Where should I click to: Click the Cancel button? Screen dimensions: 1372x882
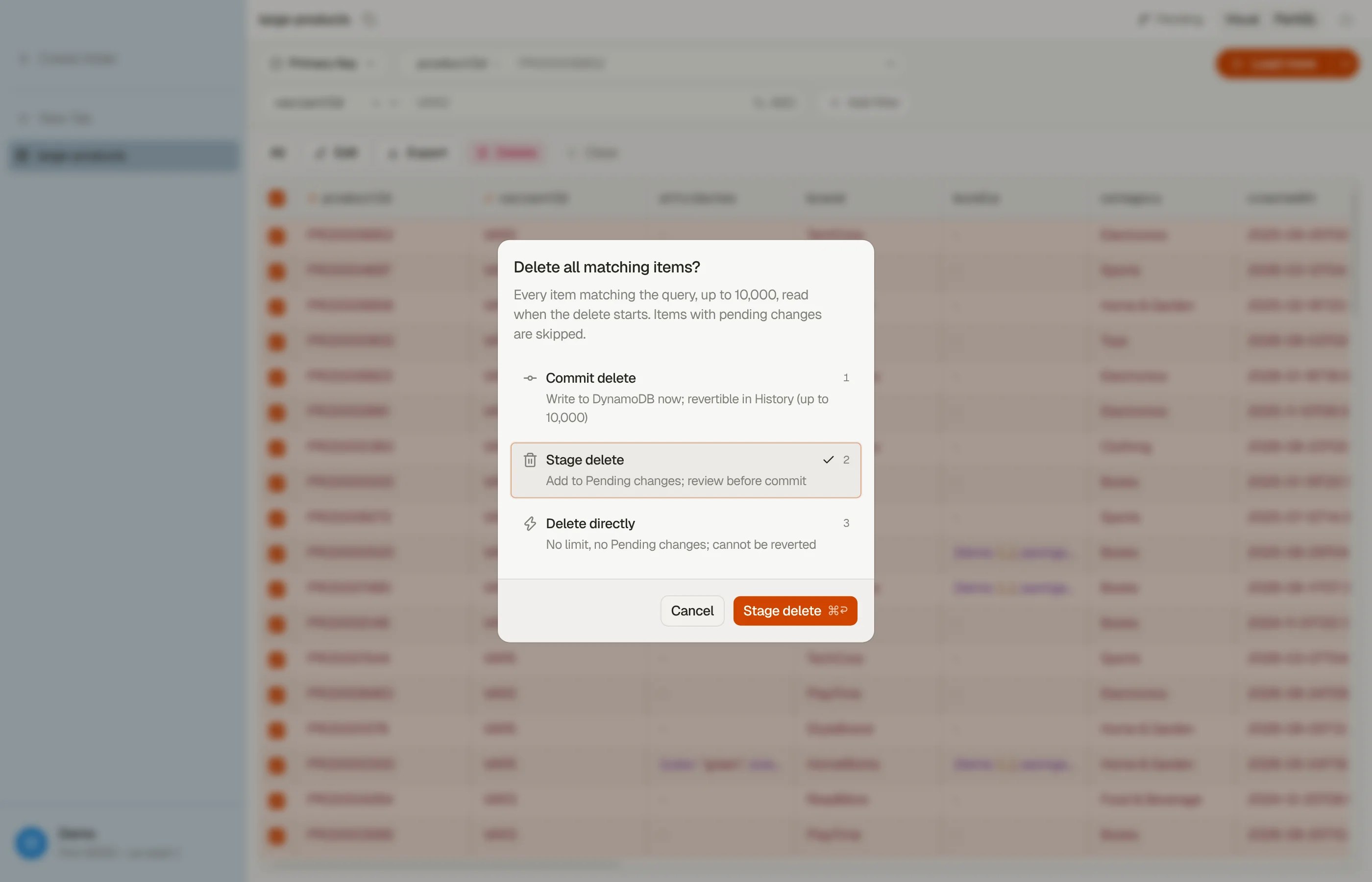692,611
